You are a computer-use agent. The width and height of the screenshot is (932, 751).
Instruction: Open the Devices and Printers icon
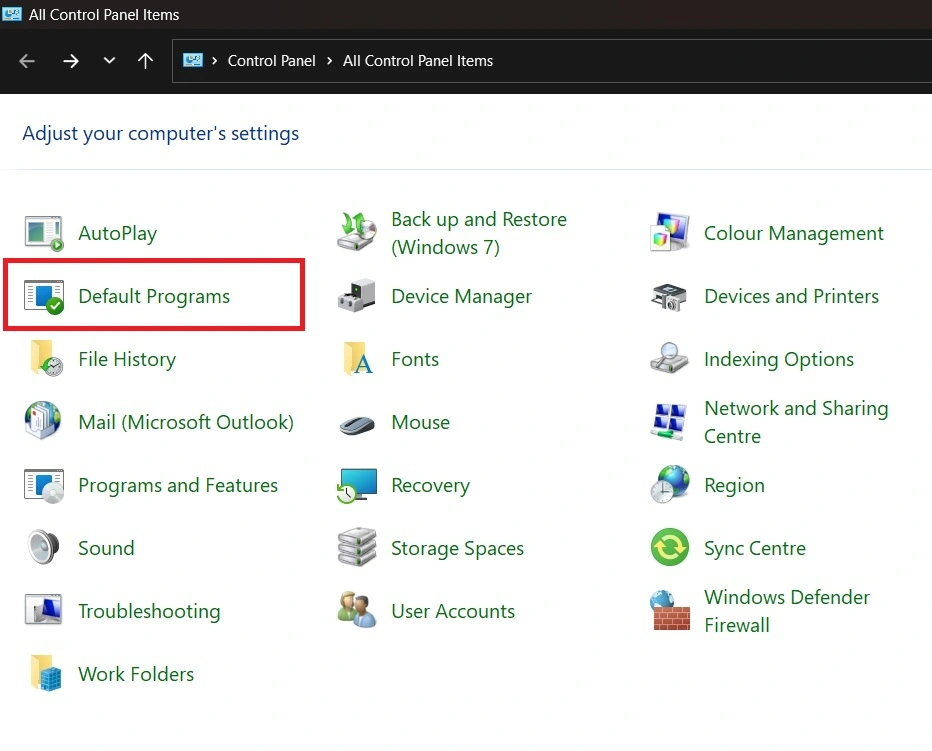point(669,297)
